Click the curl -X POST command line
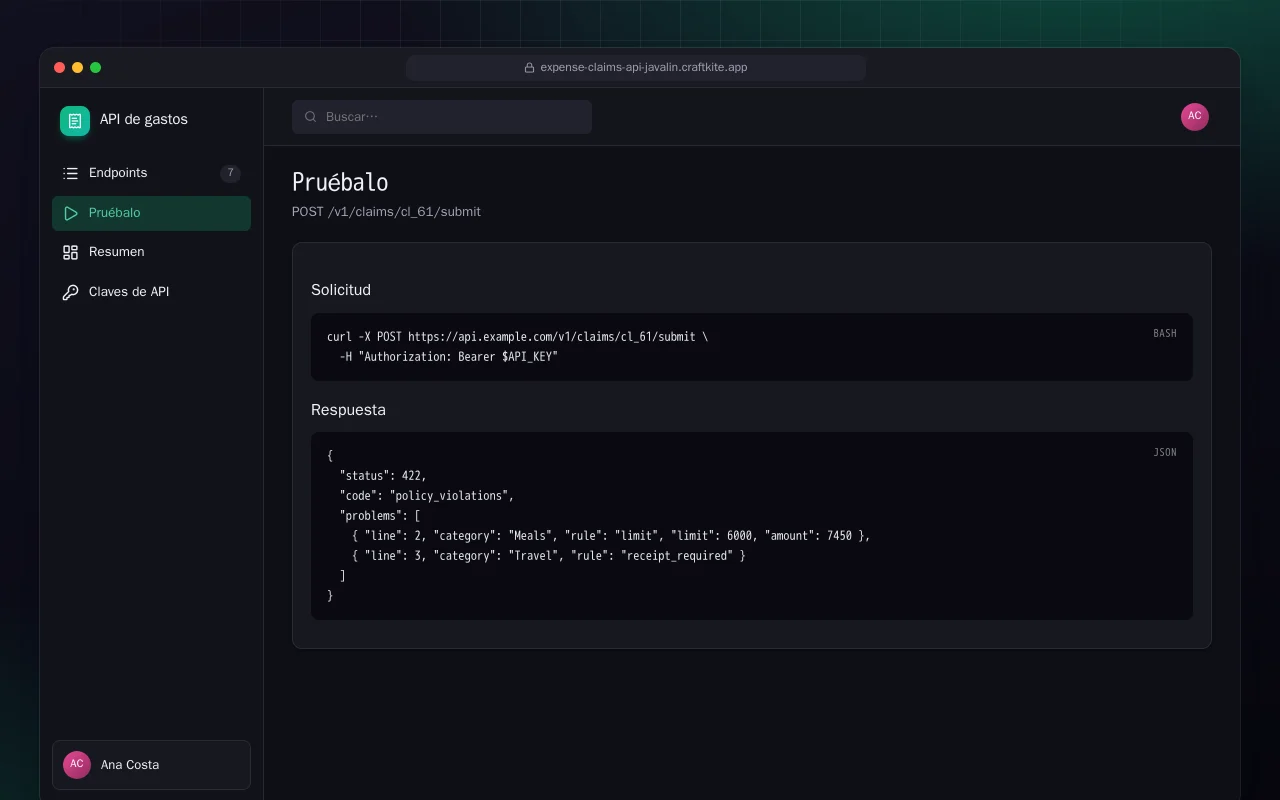 pyautogui.click(x=517, y=337)
